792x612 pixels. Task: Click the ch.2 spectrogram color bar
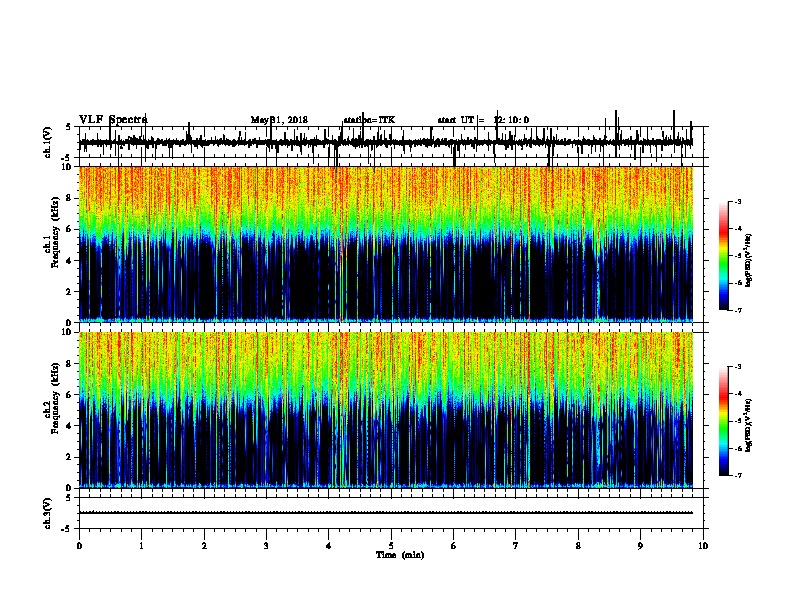click(x=724, y=421)
